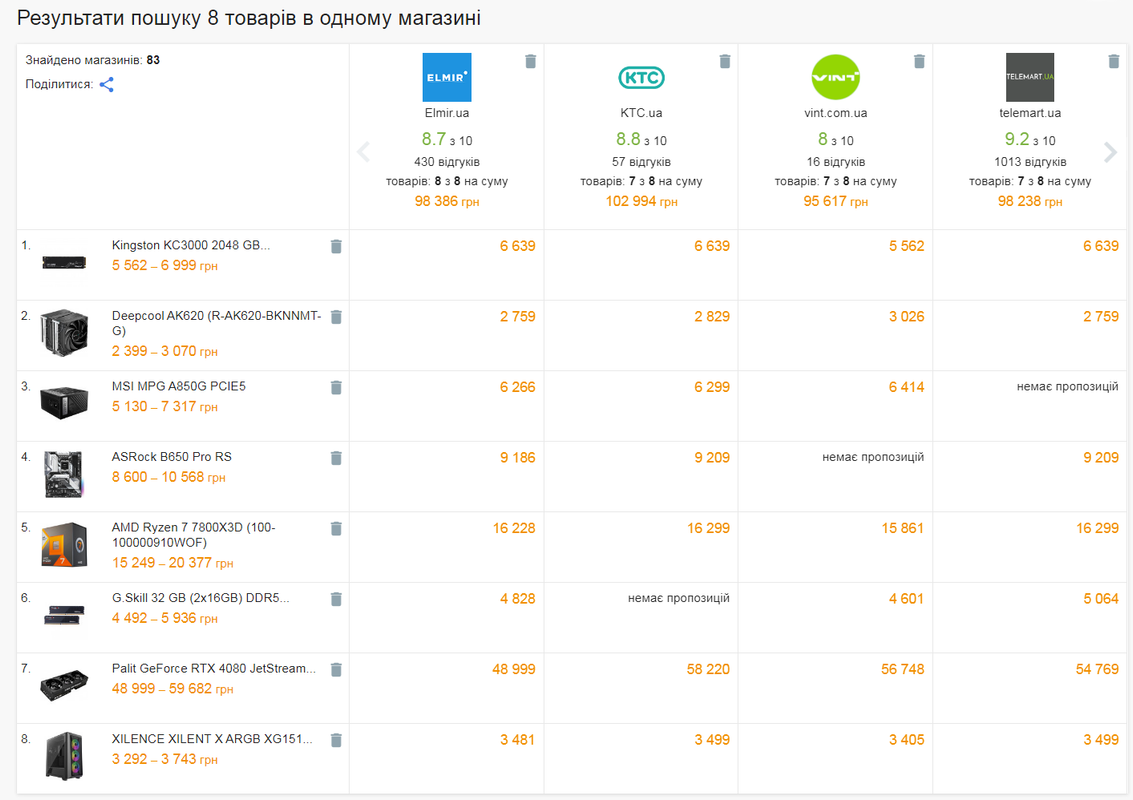Image resolution: width=1133 pixels, height=800 pixels.
Task: Open the 1013 відгуків reviews for telemart.ua
Action: pos(1030,162)
